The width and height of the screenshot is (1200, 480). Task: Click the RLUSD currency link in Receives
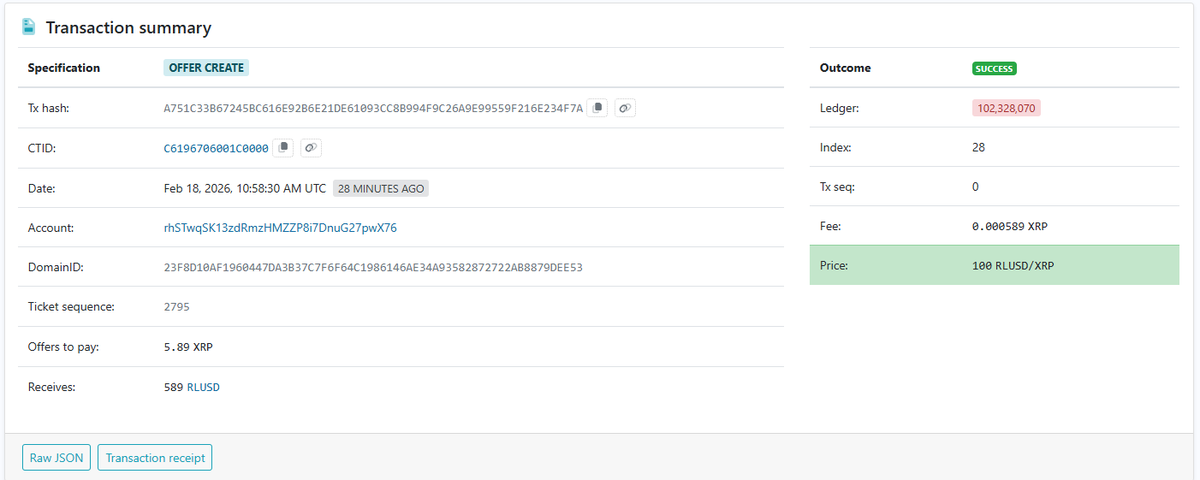pyautogui.click(x=203, y=387)
